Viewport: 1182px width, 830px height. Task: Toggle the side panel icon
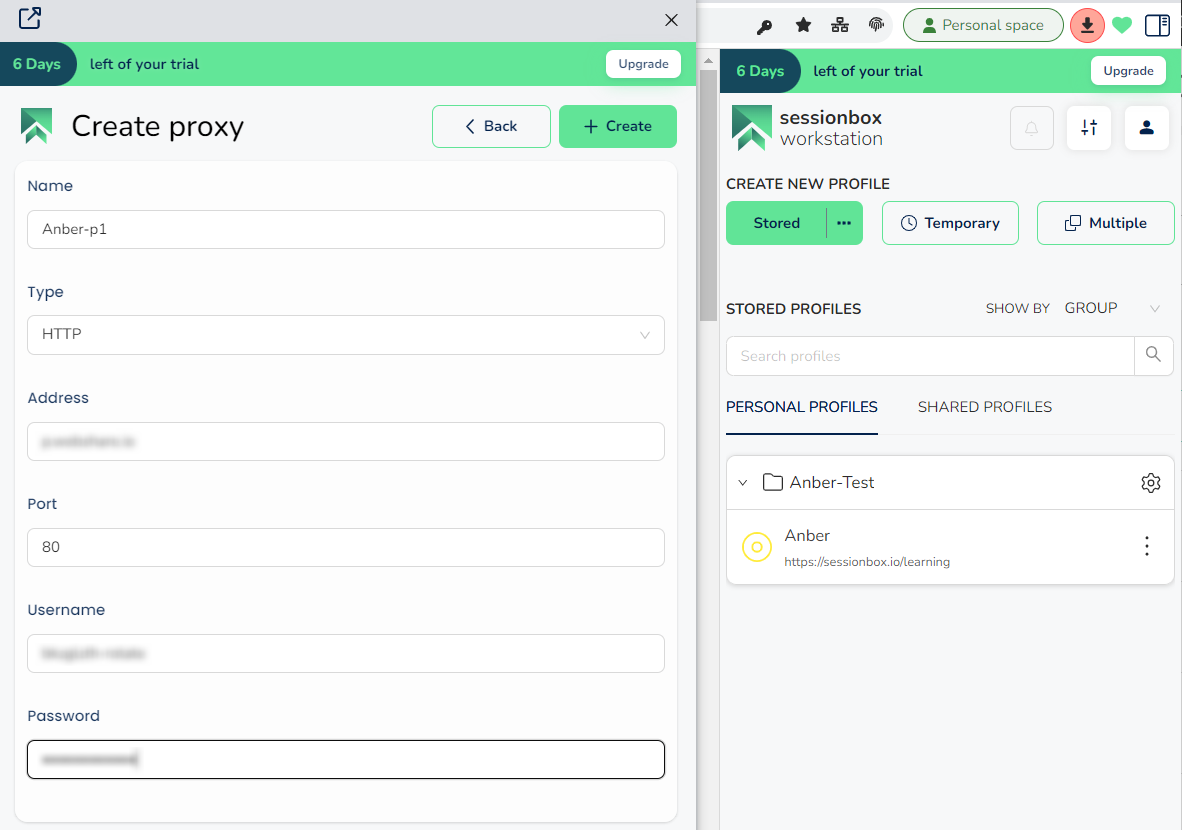click(x=1157, y=26)
